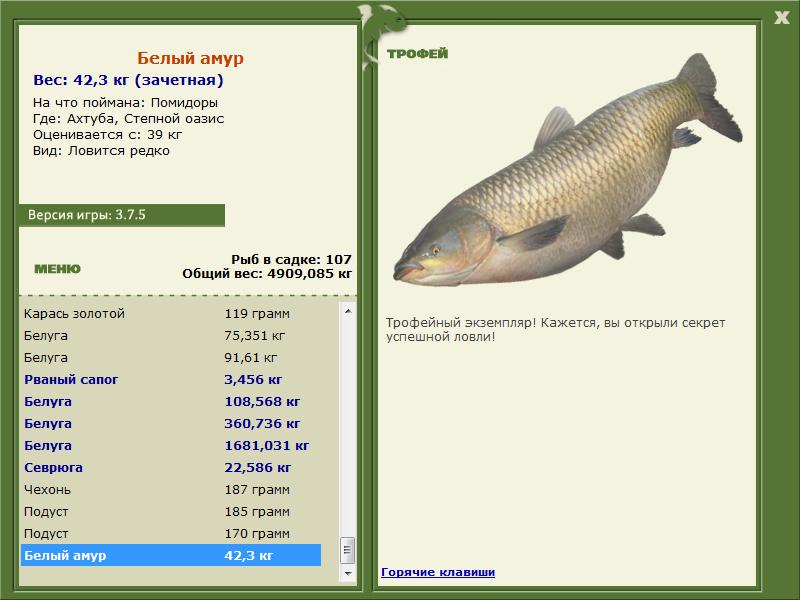The width and height of the screenshot is (800, 600).
Task: Click the Вид: Ловится редко line
Action: tap(102, 151)
